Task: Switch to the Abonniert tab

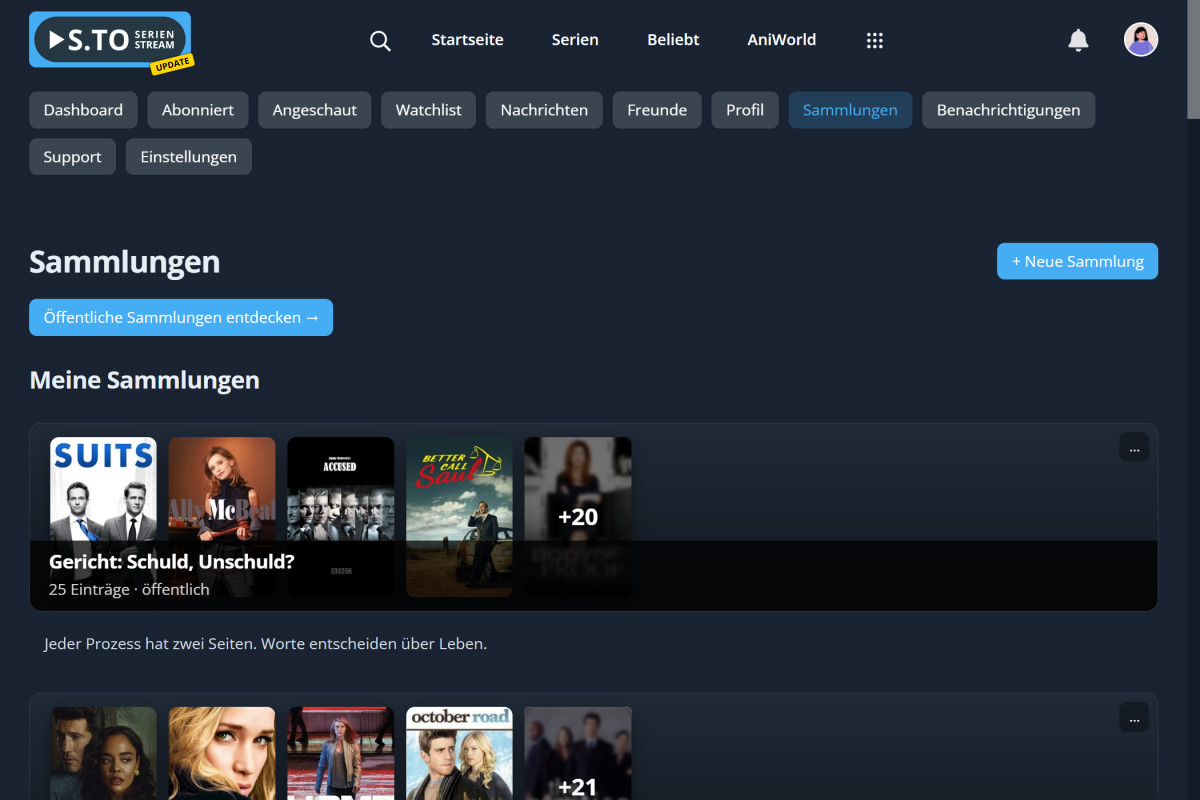Action: [197, 110]
